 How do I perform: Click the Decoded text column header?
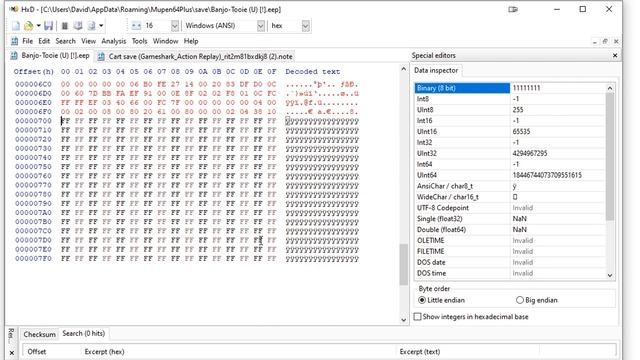point(312,71)
